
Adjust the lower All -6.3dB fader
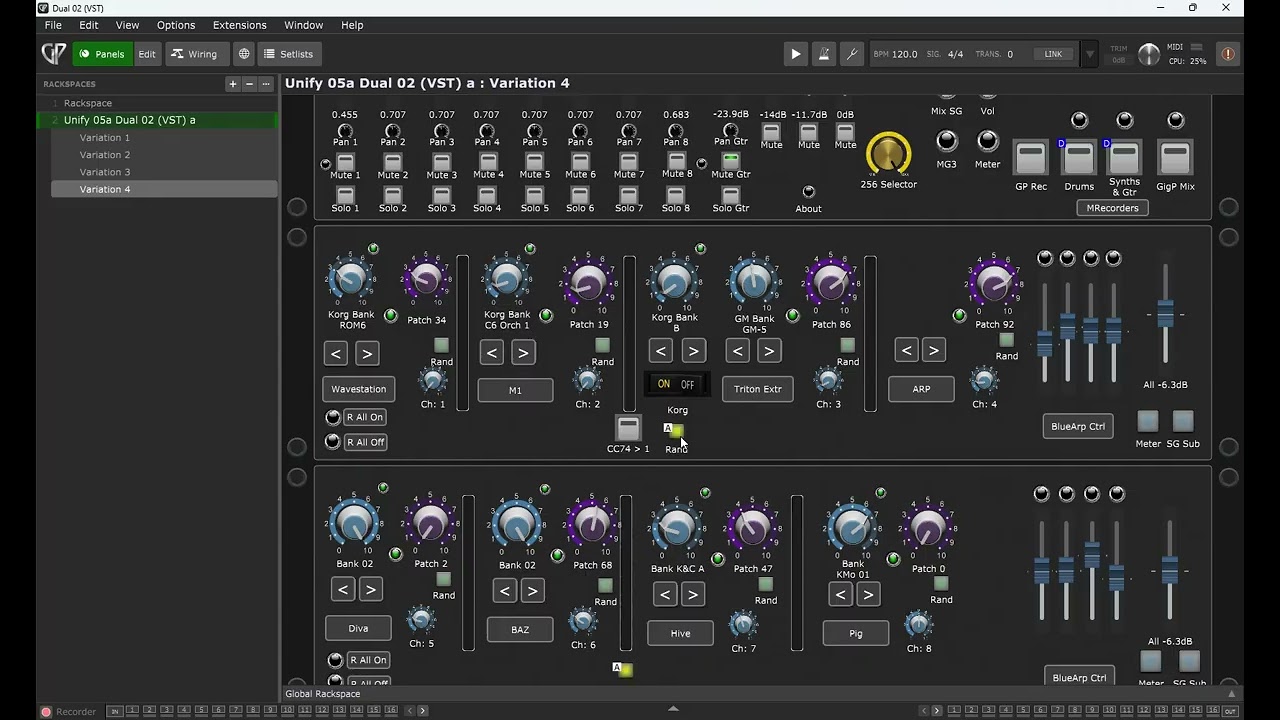(1169, 571)
